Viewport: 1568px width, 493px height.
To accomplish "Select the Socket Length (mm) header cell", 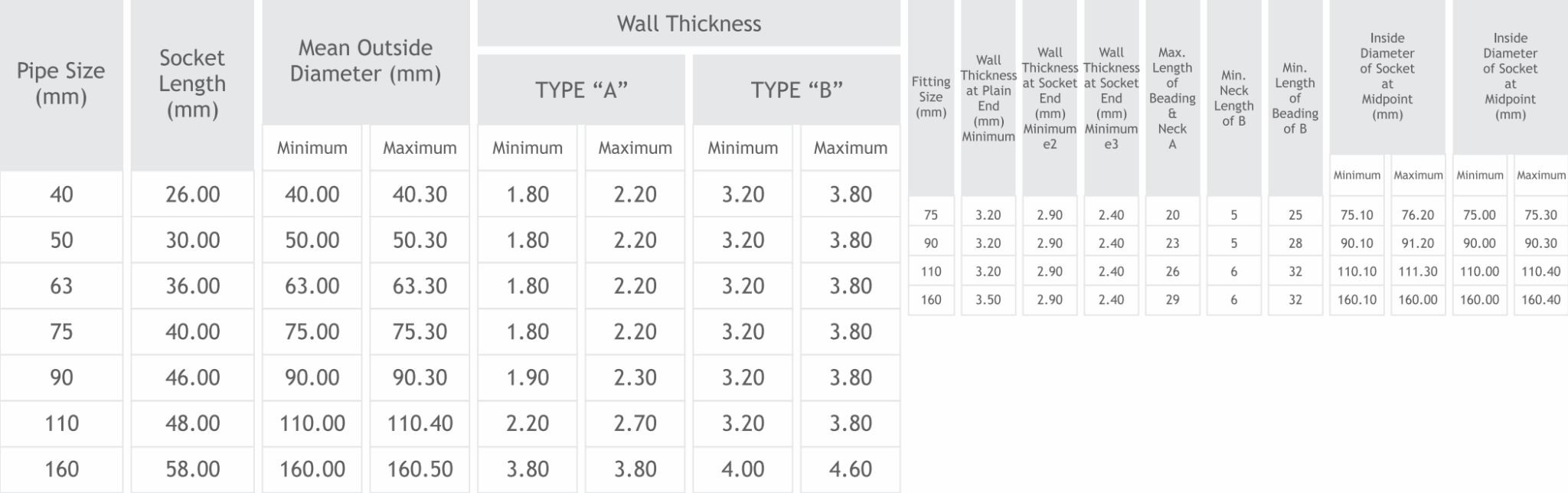I will point(192,84).
